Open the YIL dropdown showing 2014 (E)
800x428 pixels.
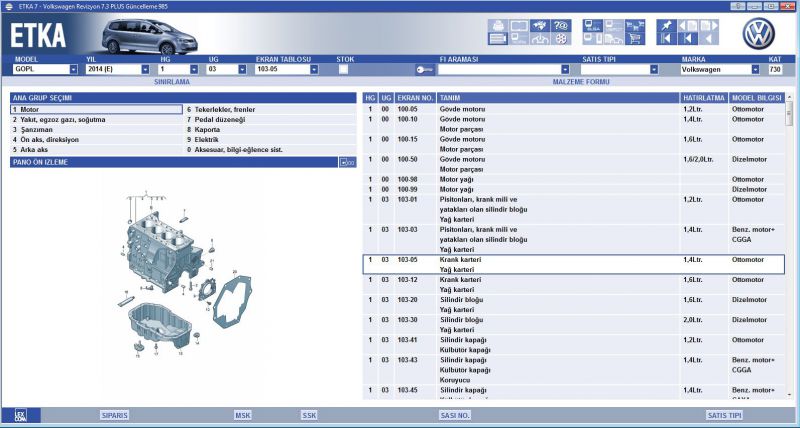[145, 69]
